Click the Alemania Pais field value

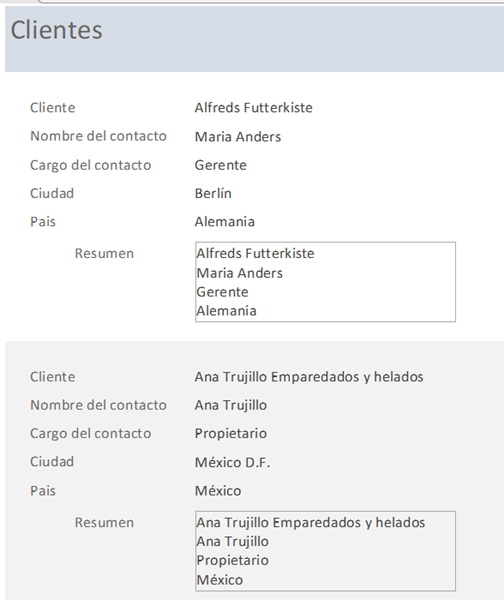(225, 222)
